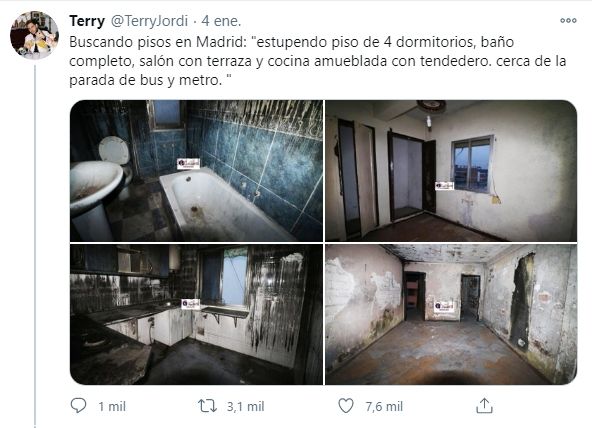Click the watermark logo on kitchen photo

coord(191,304)
